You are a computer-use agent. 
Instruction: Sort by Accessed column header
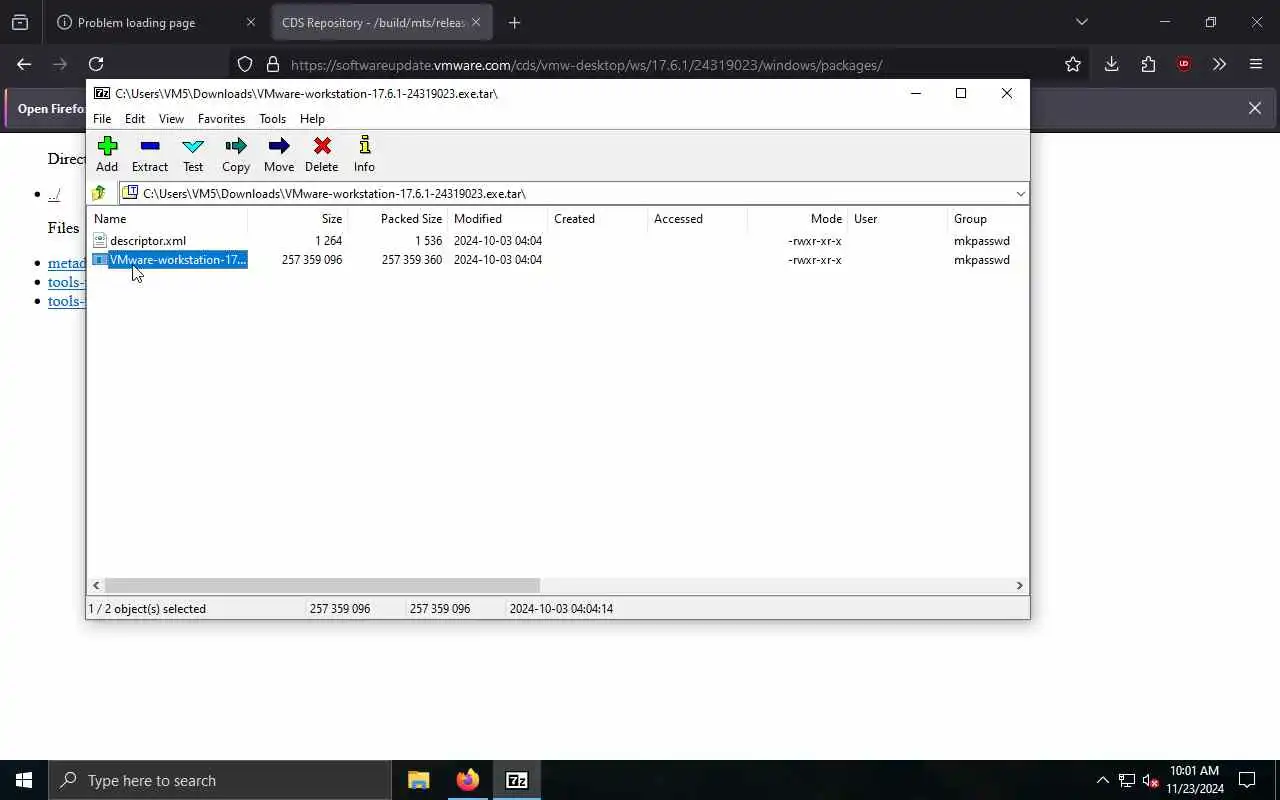[698, 218]
